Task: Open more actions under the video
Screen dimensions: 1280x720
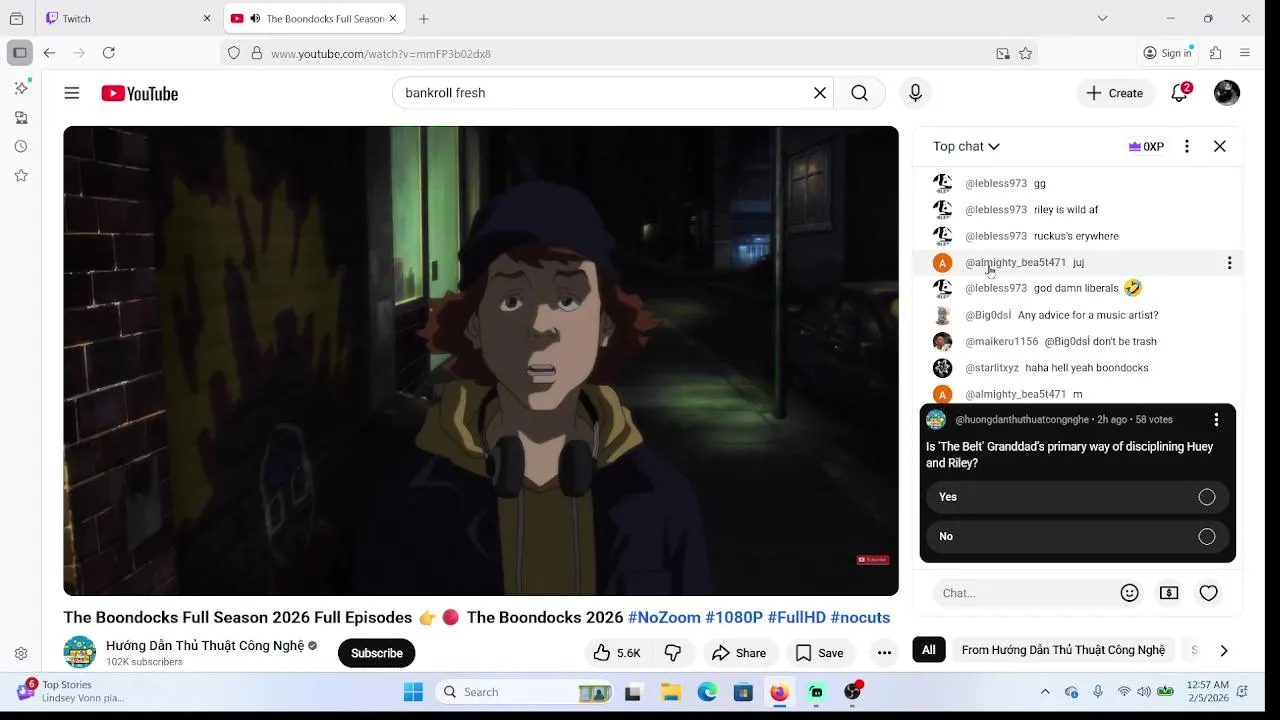Action: click(x=884, y=653)
